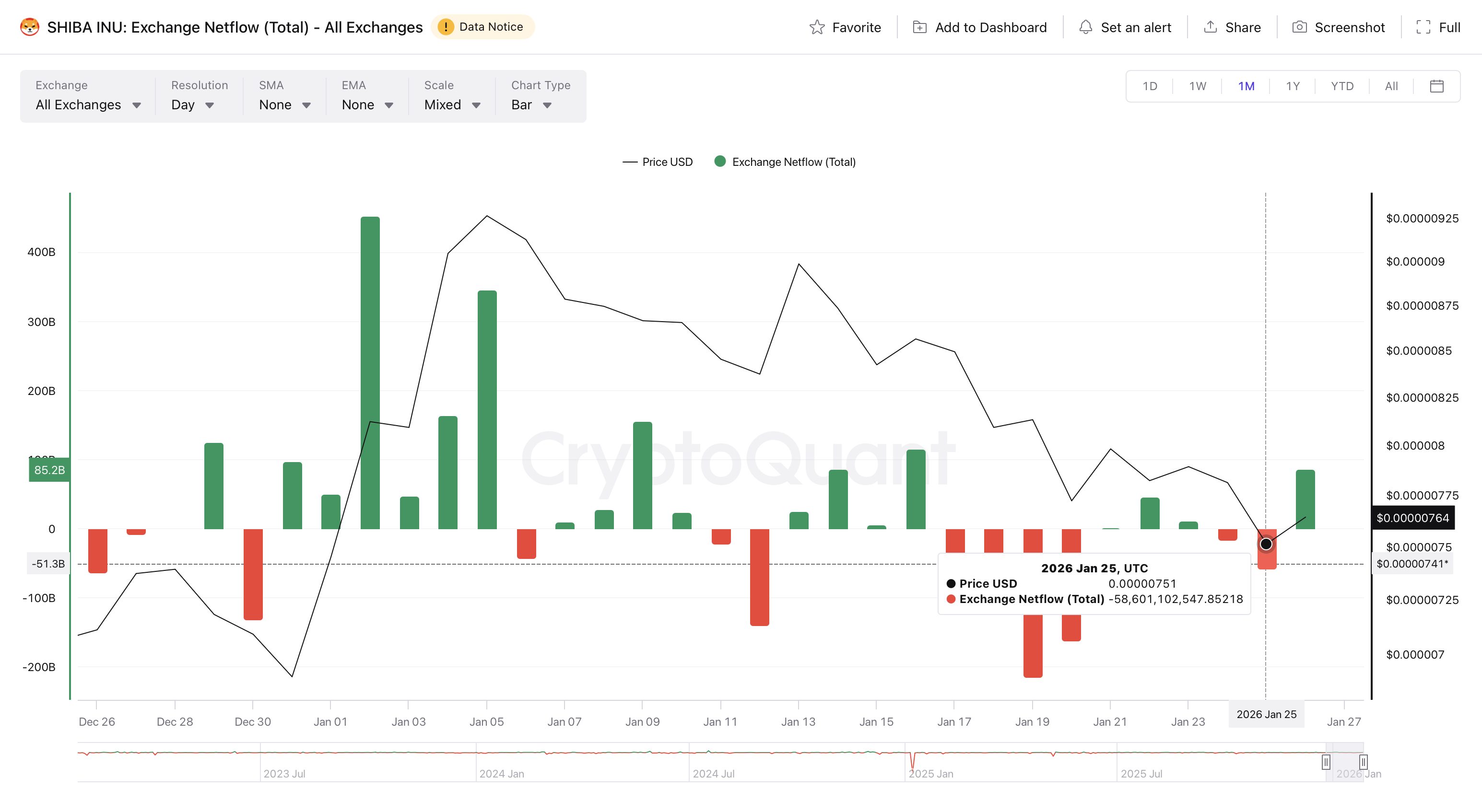Viewport: 1482px width, 812px height.
Task: Open the Data Notice badge
Action: pos(482,27)
